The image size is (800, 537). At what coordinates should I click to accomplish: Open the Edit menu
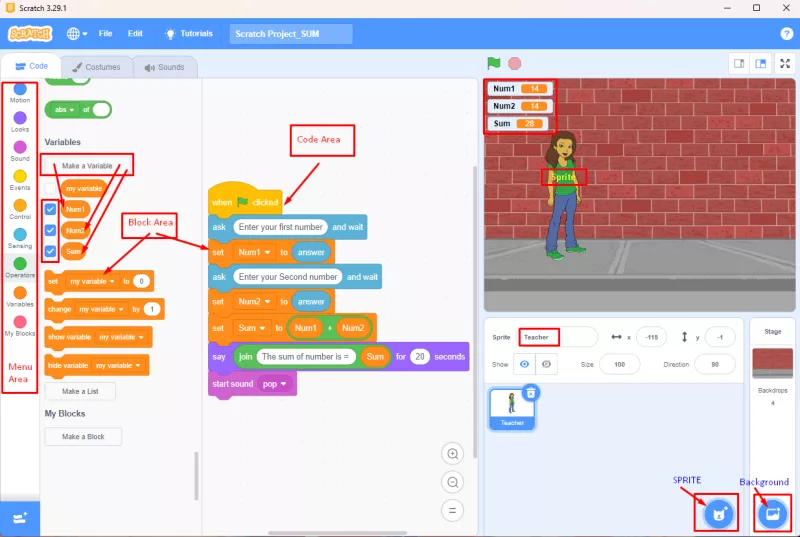pos(135,34)
